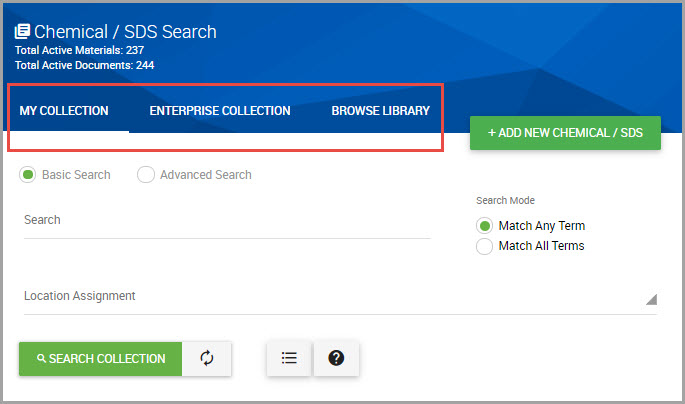Select the Advanced Search radio button
685x404 pixels.
pyautogui.click(x=145, y=175)
